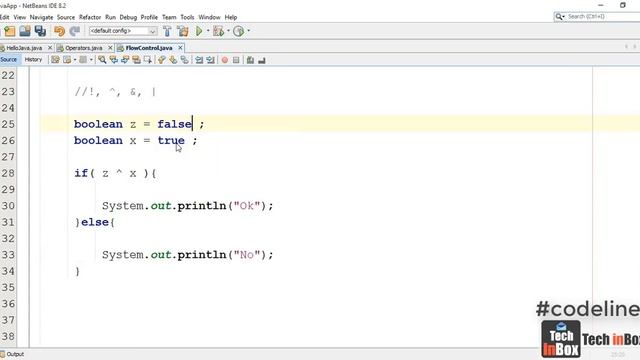Close the FlowControl.java tab

click(x=180, y=48)
